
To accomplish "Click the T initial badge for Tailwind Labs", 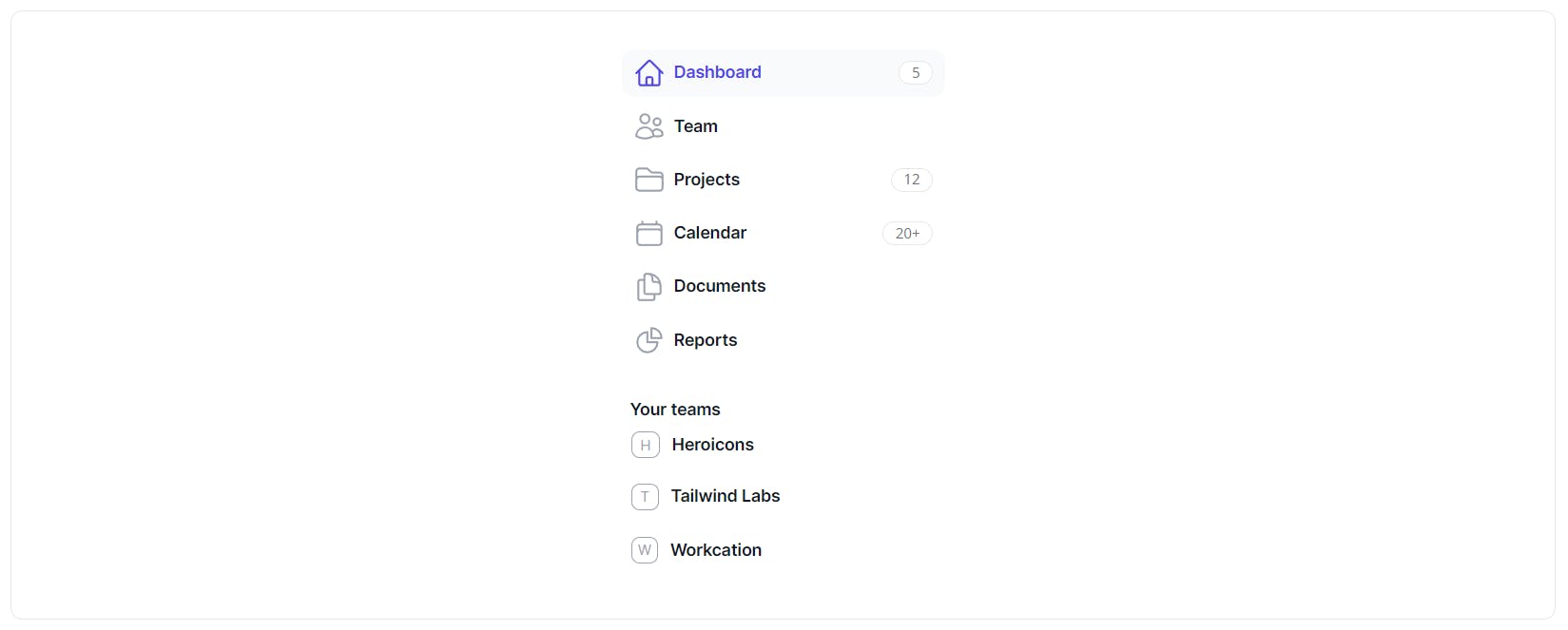I will point(646,496).
